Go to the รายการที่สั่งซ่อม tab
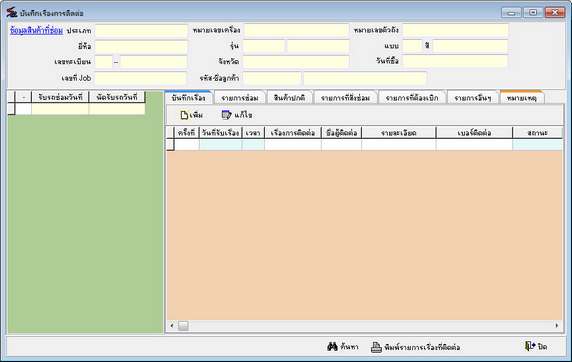Image resolution: width=572 pixels, height=362 pixels. [x=345, y=98]
